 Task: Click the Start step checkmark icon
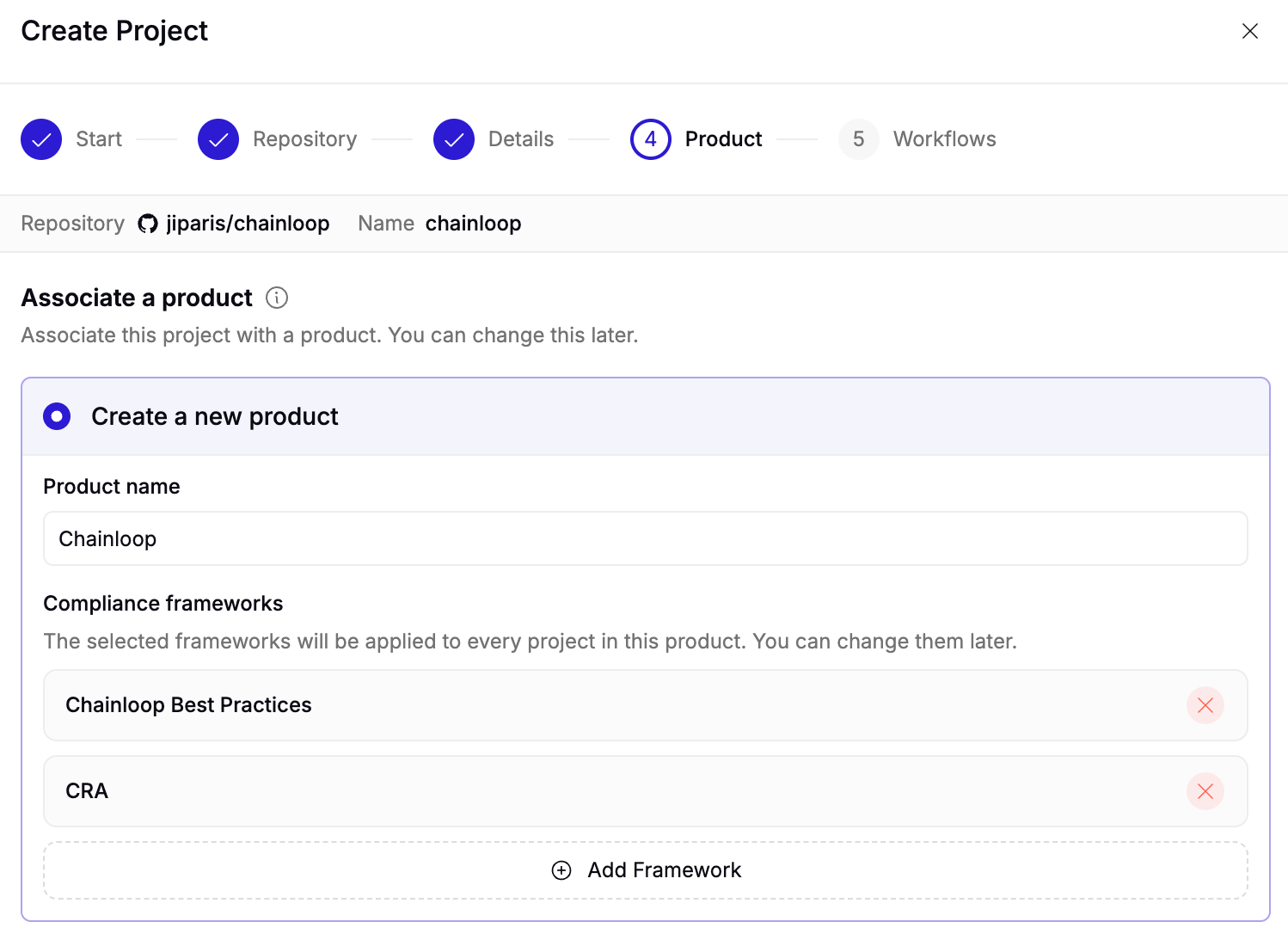41,139
